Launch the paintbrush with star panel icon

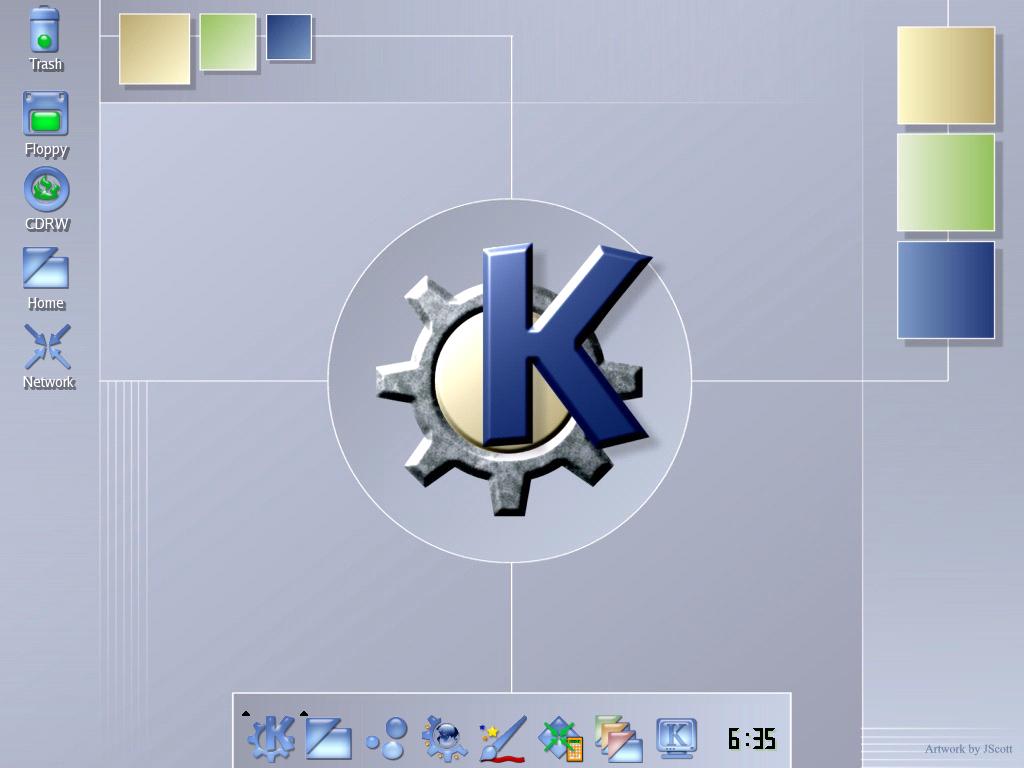(x=503, y=739)
